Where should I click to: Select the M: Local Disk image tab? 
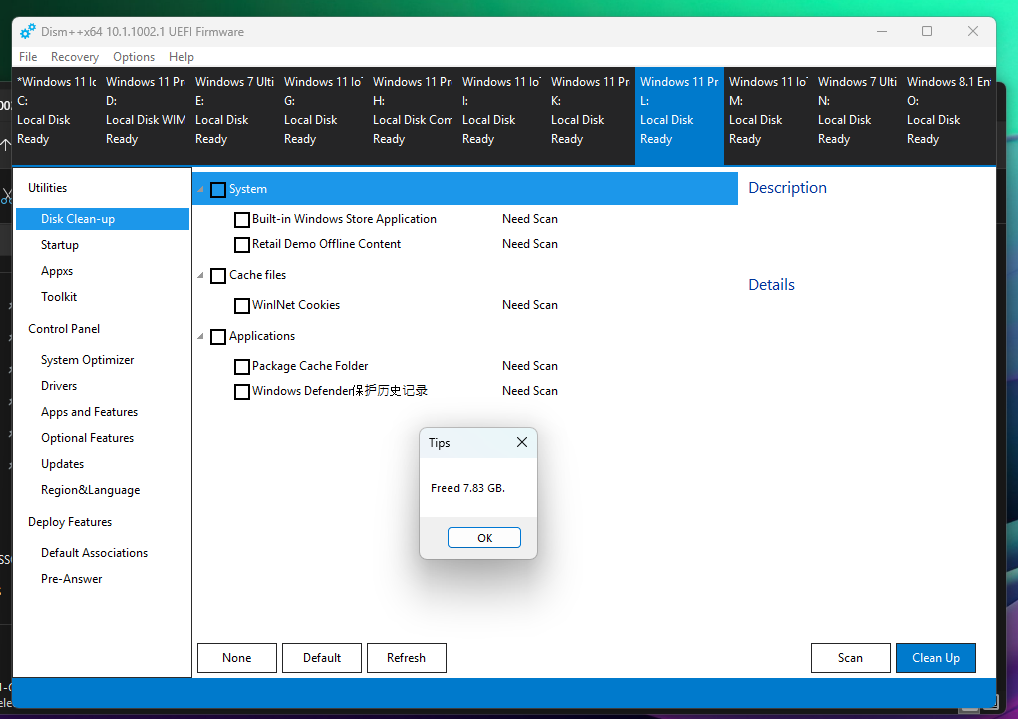tap(768, 116)
